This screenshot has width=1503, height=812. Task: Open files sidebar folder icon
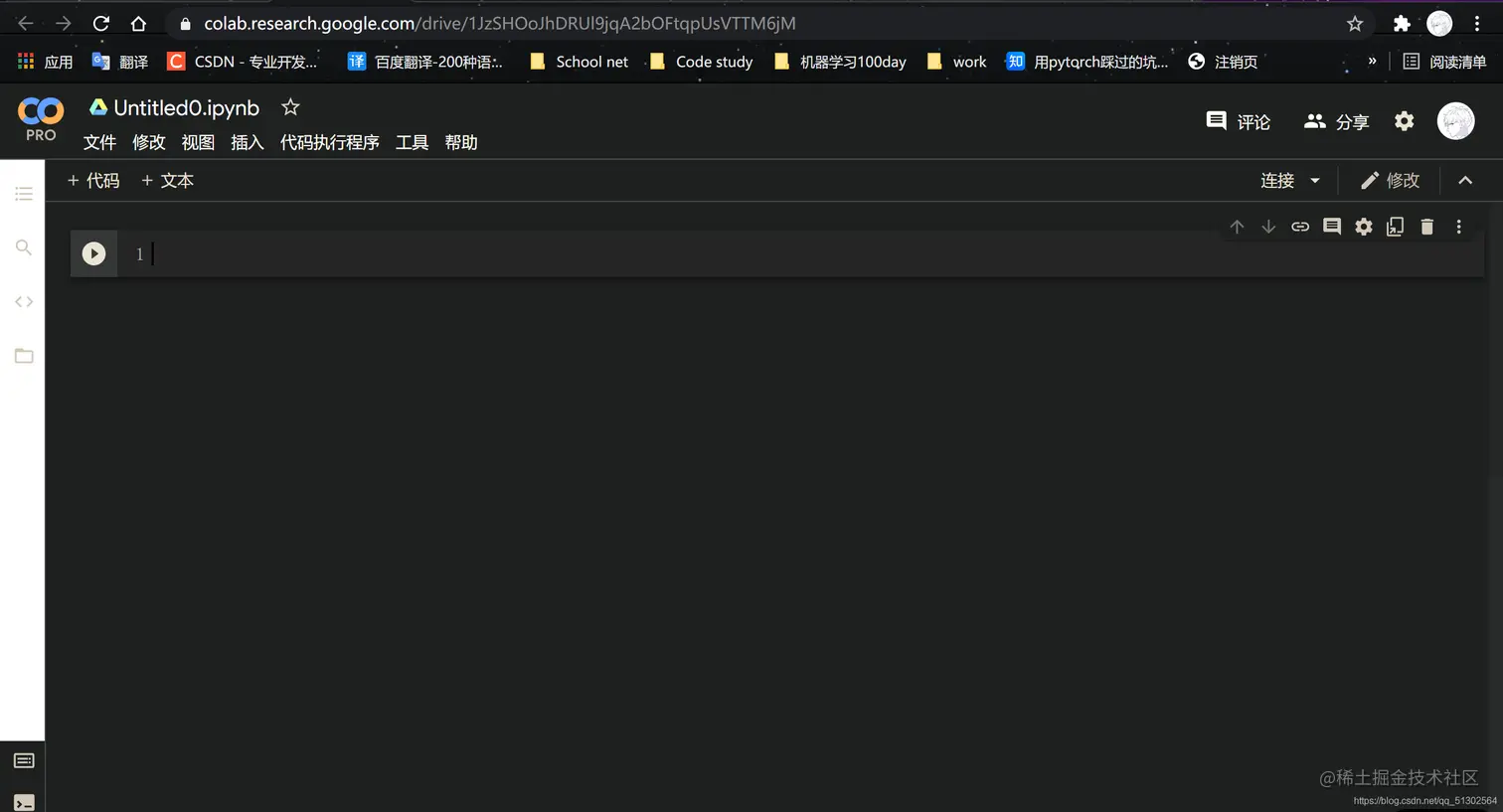(x=24, y=356)
